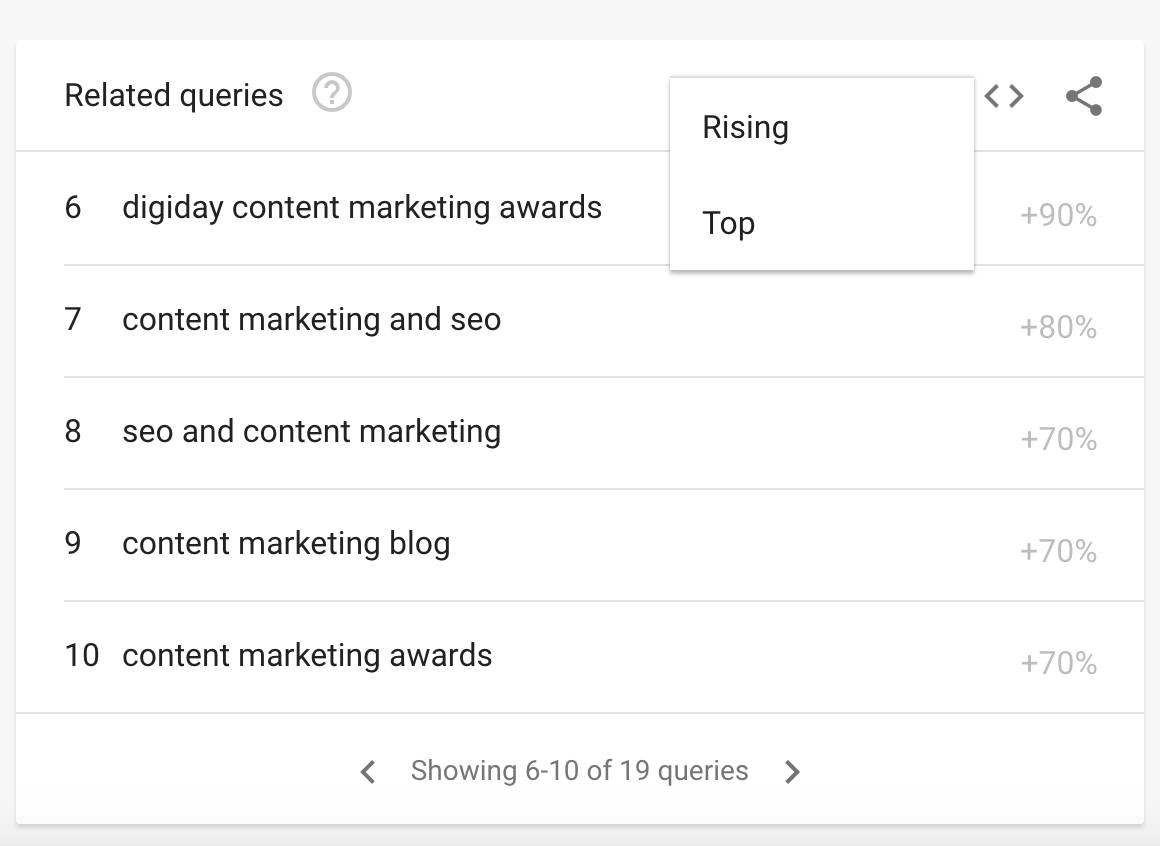Select the Rising option in dropdown
The height and width of the screenshot is (846, 1160).
click(x=746, y=127)
